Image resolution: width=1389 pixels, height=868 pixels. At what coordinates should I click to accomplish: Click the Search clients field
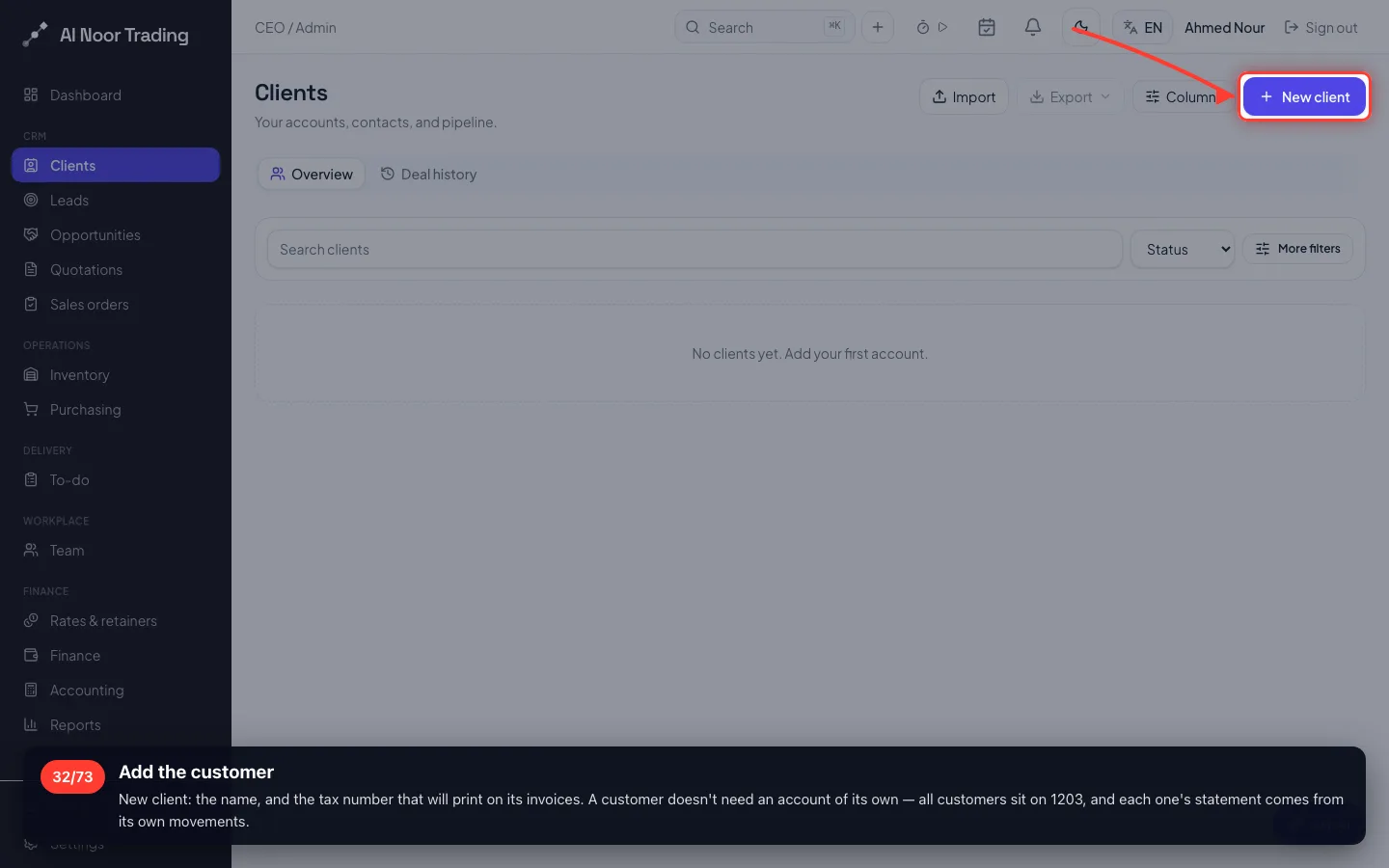(x=694, y=249)
